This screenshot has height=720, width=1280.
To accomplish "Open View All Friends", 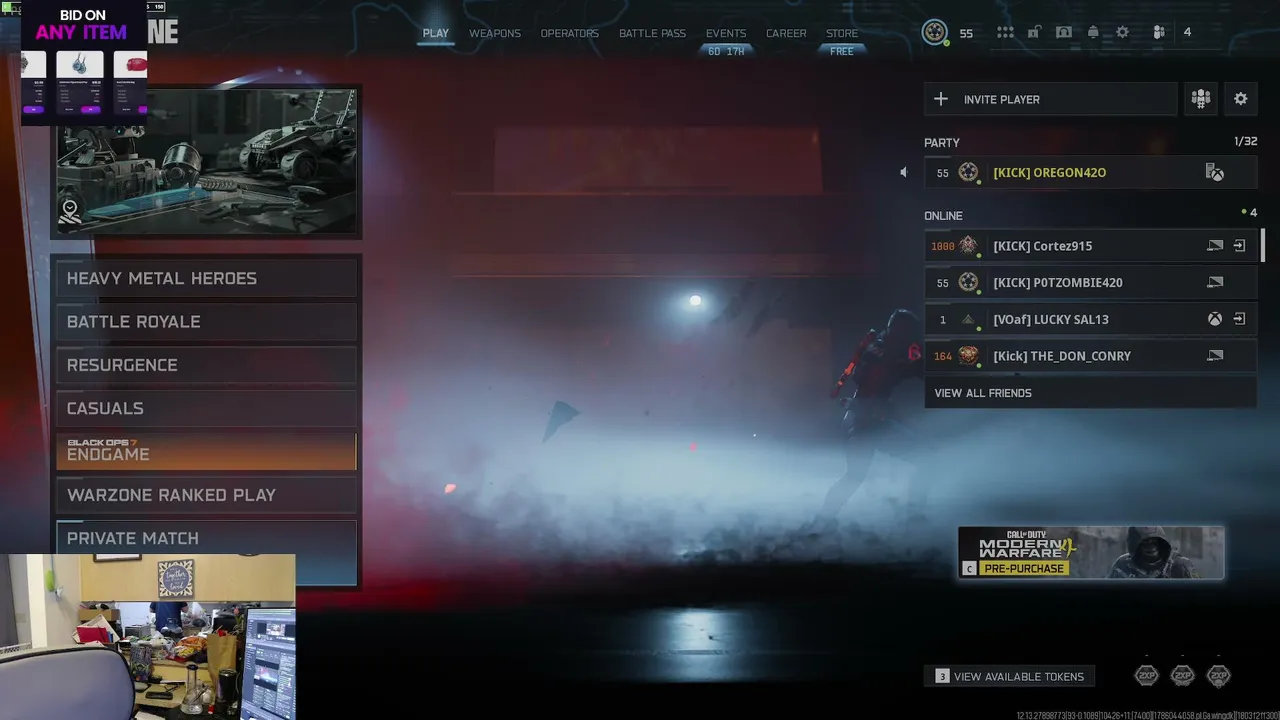I will pos(1090,393).
